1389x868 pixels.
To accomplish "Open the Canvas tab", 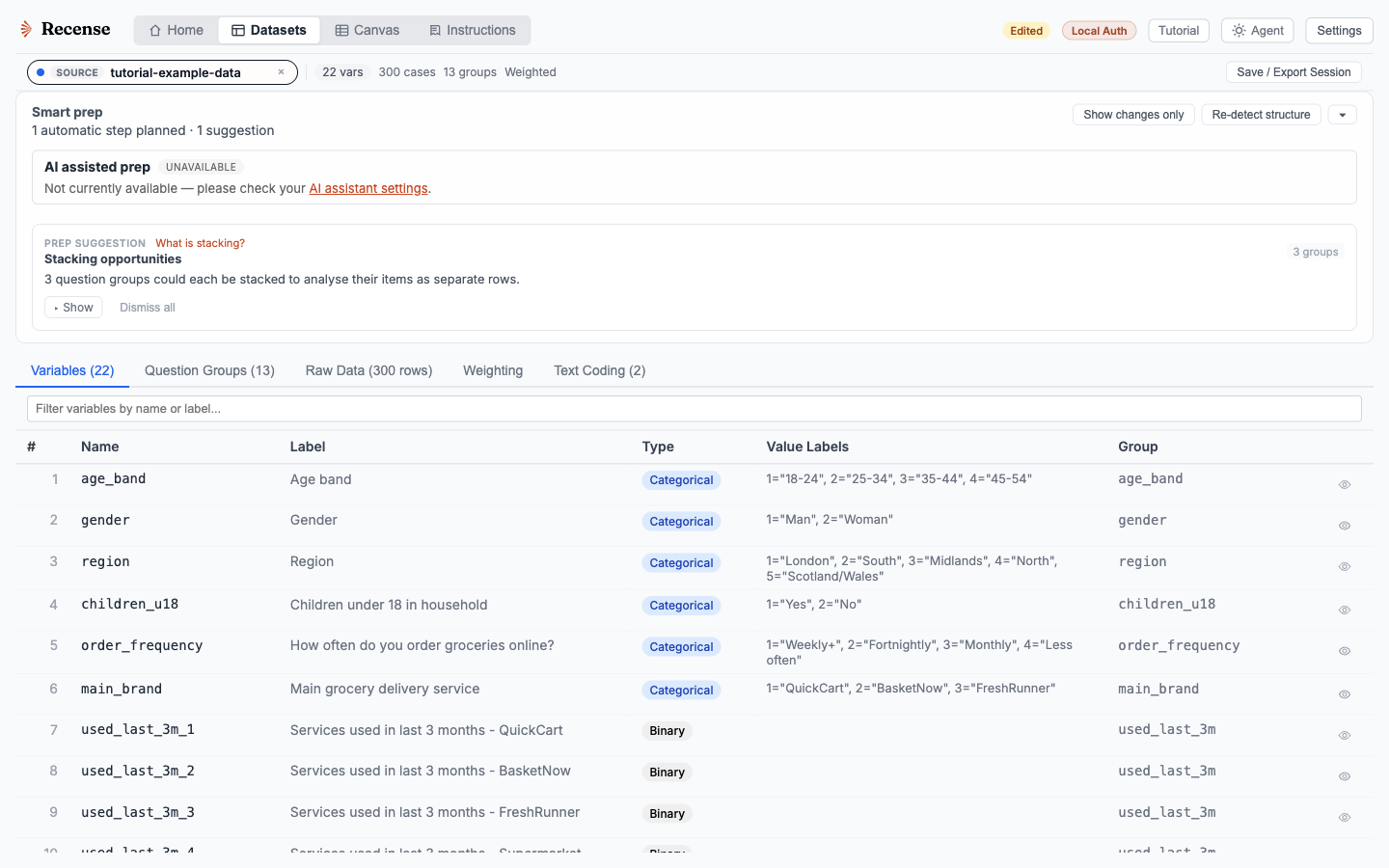I will click(368, 30).
